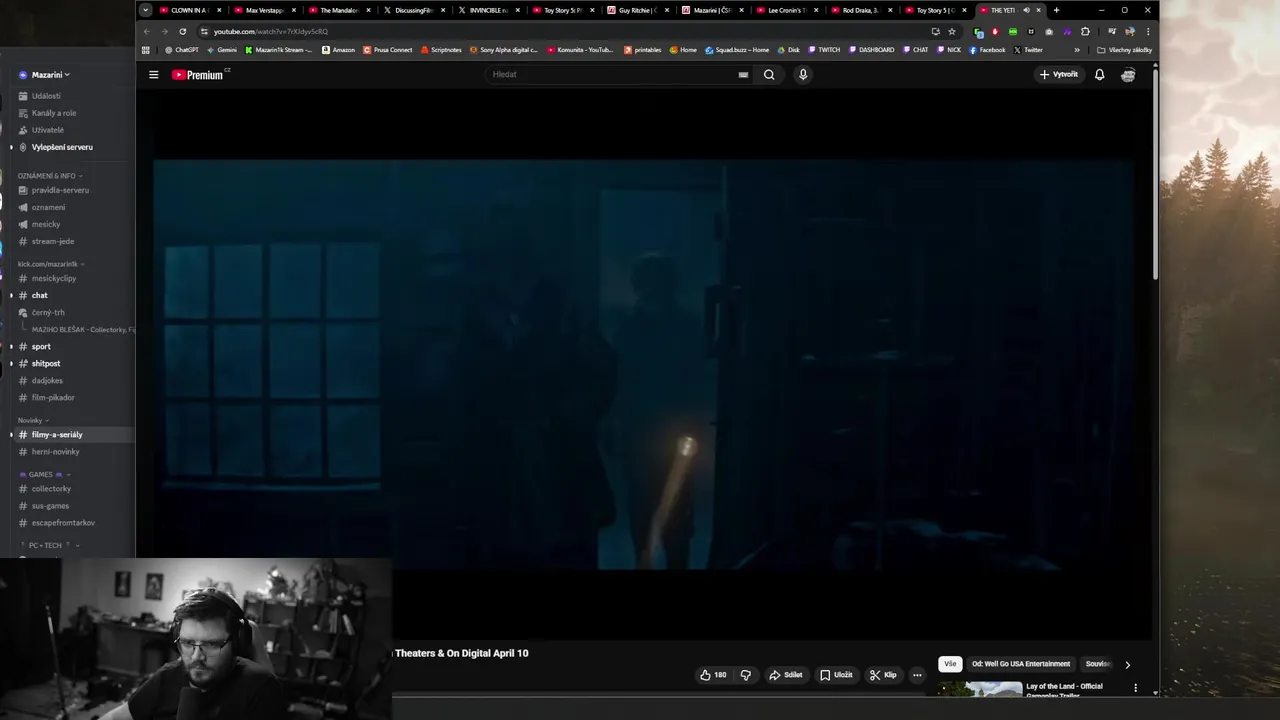Open YouTube notifications bell
This screenshot has height=720, width=1280.
pyautogui.click(x=1099, y=75)
